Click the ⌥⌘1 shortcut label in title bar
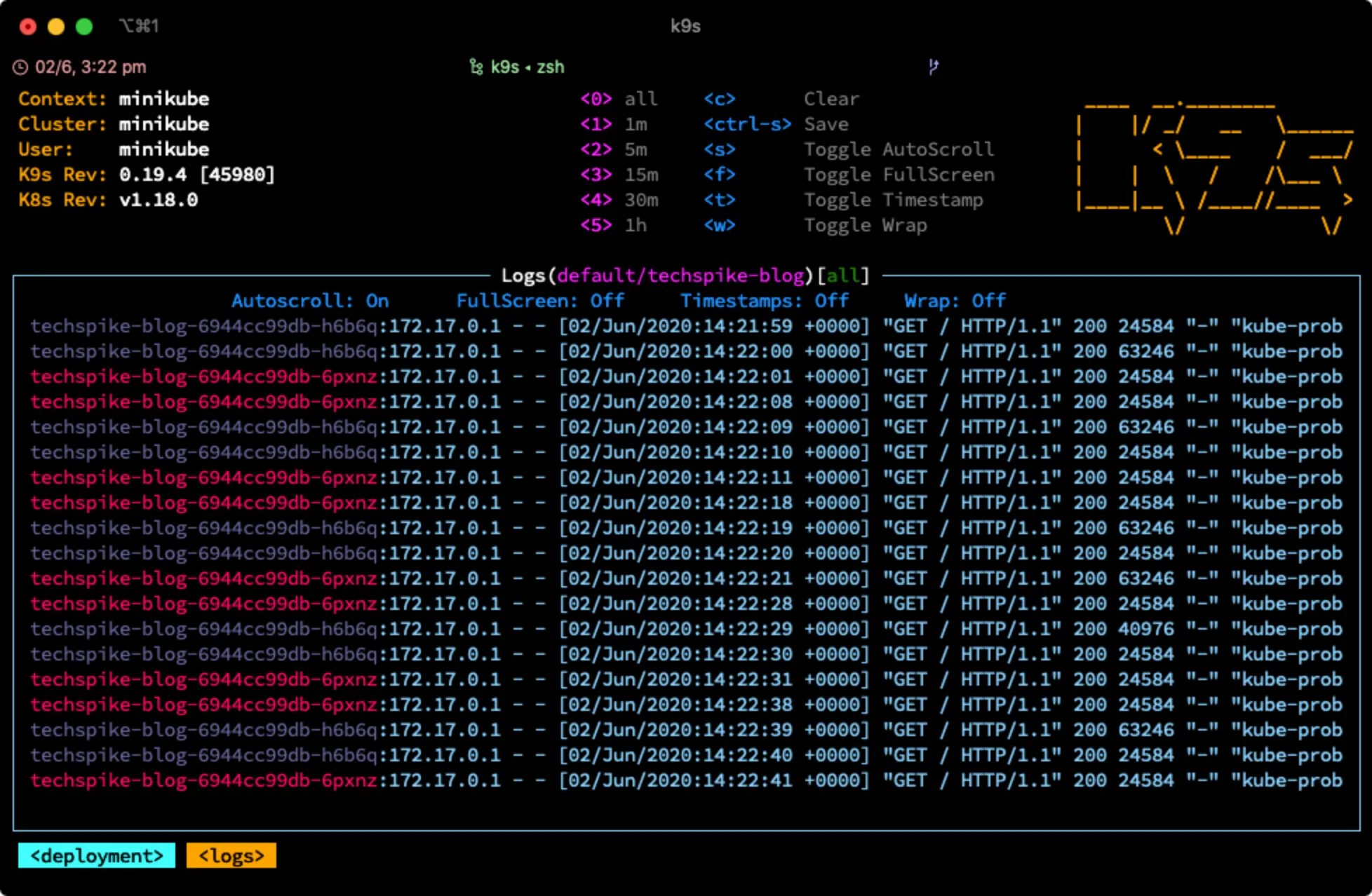 (139, 27)
